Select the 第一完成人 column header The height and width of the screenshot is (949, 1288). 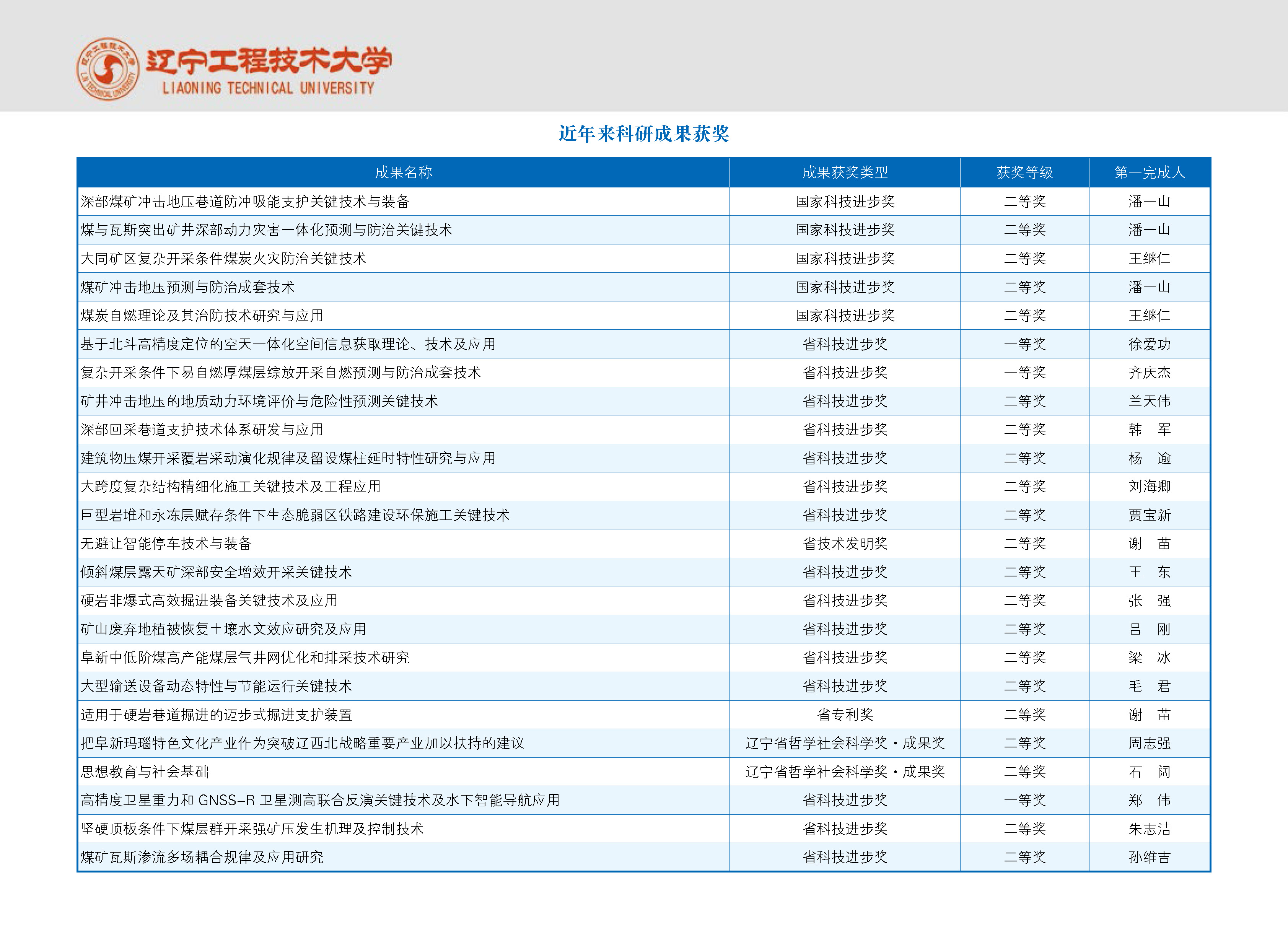1150,173
